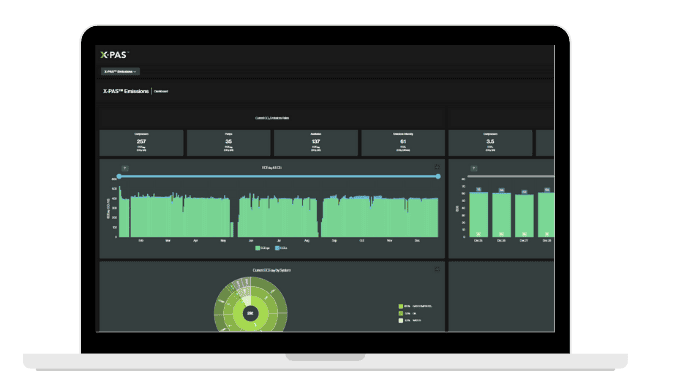Open the X-PAS Emissions dropdown menu
The height and width of the screenshot is (392, 696).
coord(120,71)
